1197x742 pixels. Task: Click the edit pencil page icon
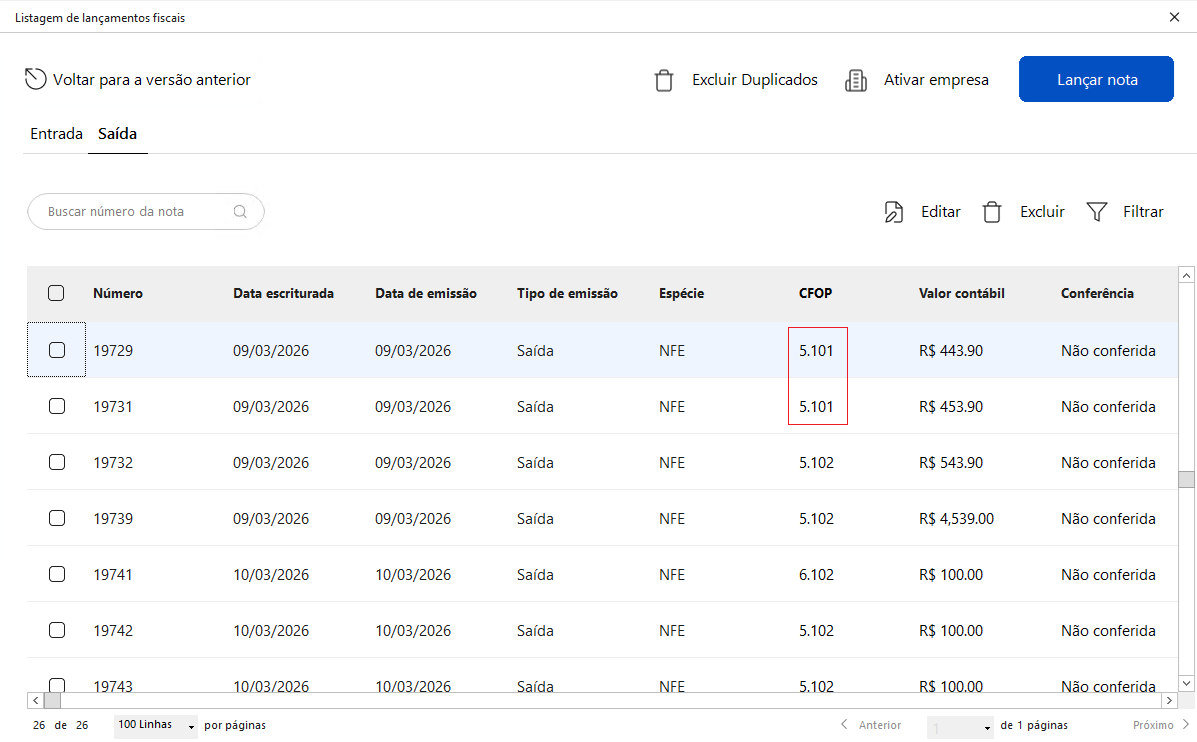[893, 211]
